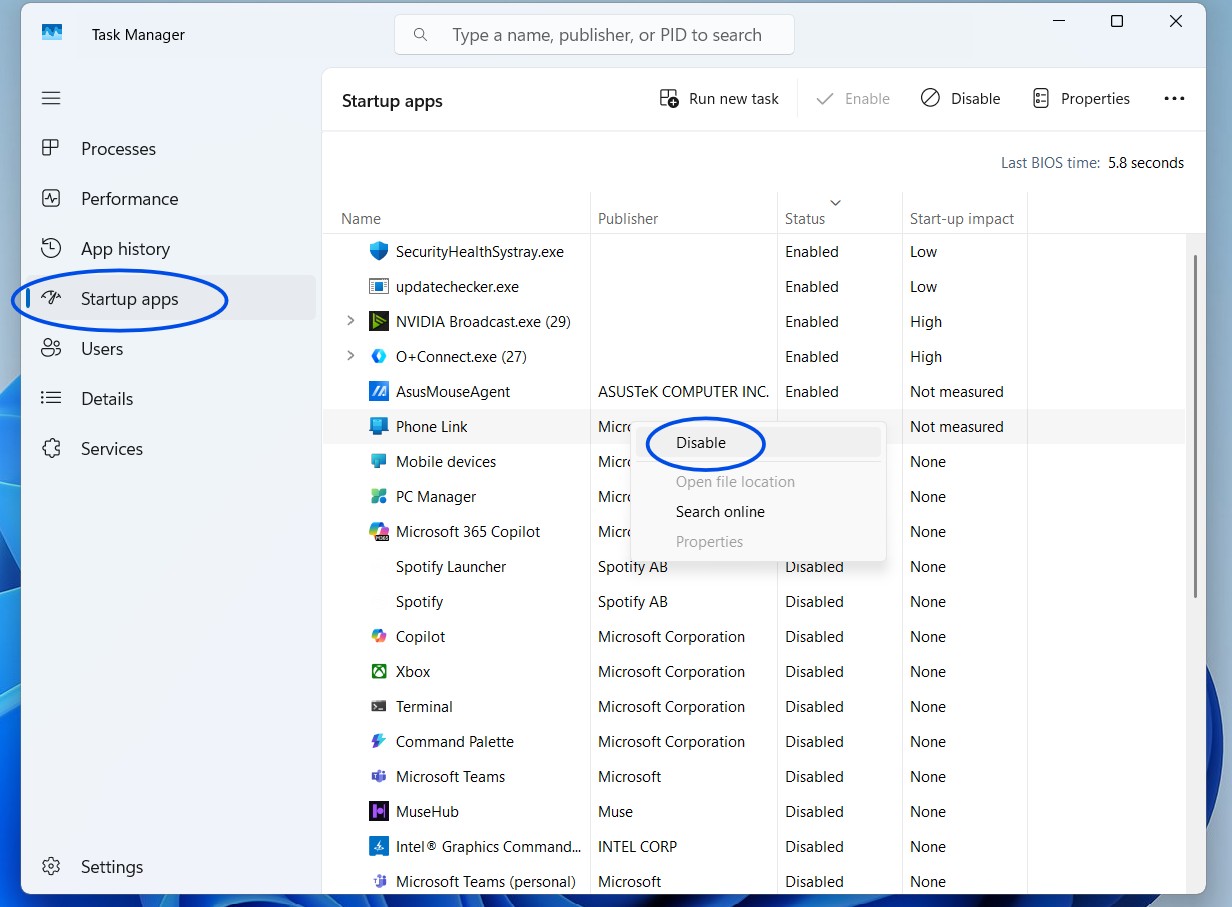1232x907 pixels.
Task: Click the more options ellipsis button
Action: (x=1174, y=99)
